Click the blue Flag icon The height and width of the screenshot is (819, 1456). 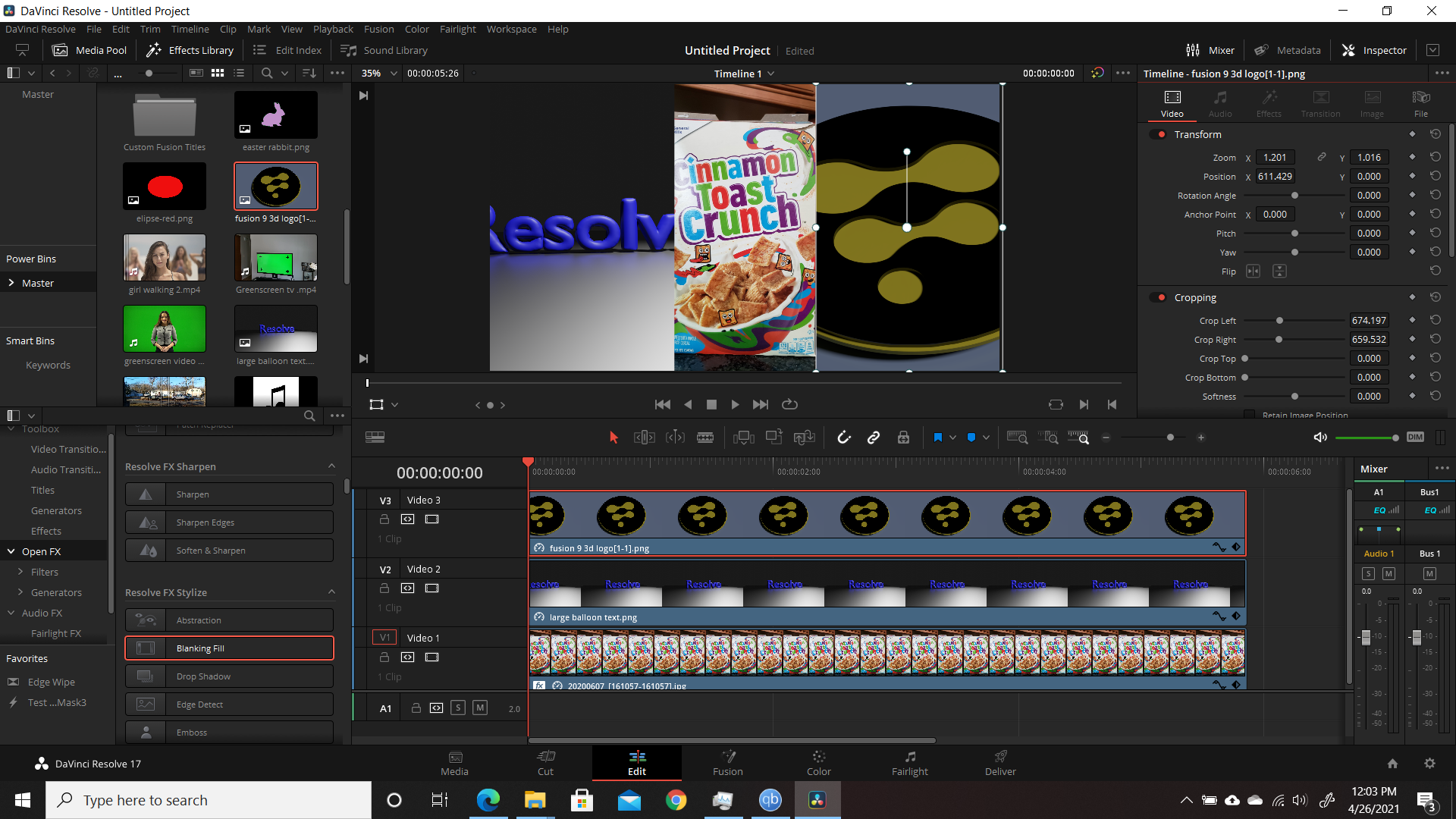tap(937, 438)
